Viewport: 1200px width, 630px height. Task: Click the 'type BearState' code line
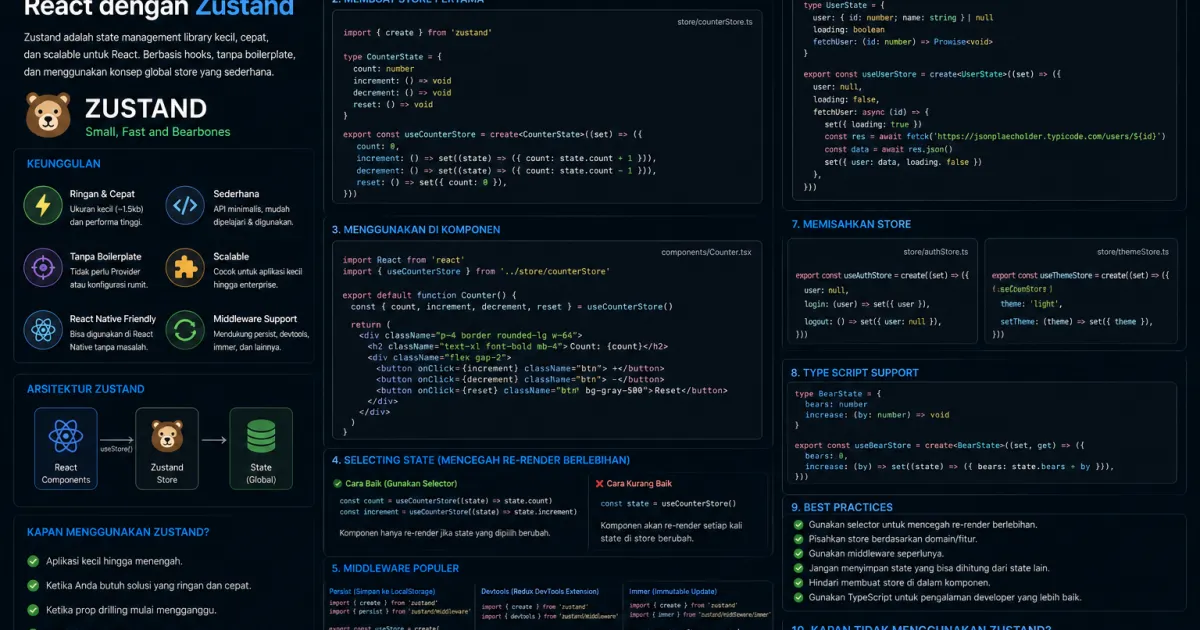(838, 394)
